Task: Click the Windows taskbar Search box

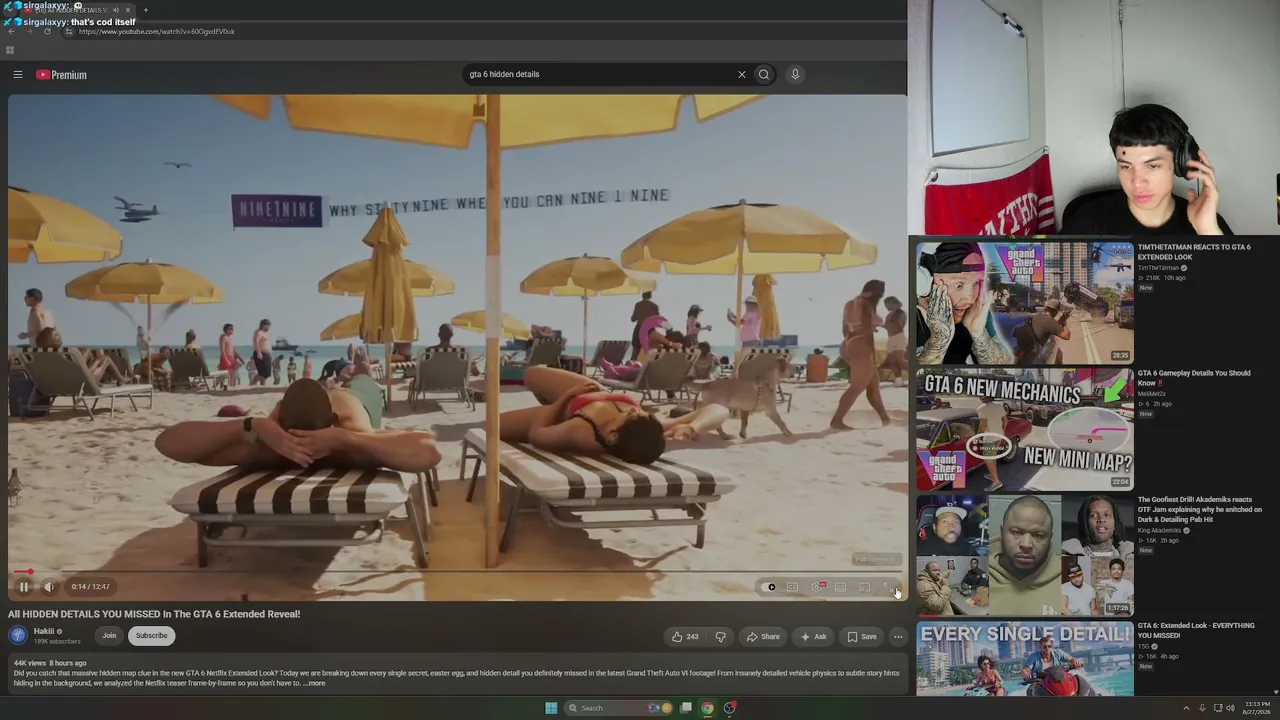Action: tap(619, 708)
